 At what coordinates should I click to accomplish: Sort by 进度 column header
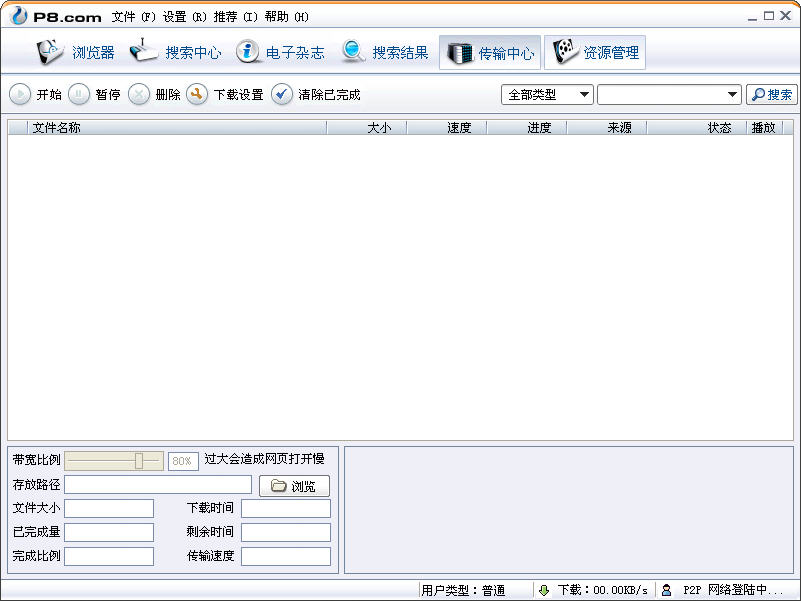click(x=527, y=127)
